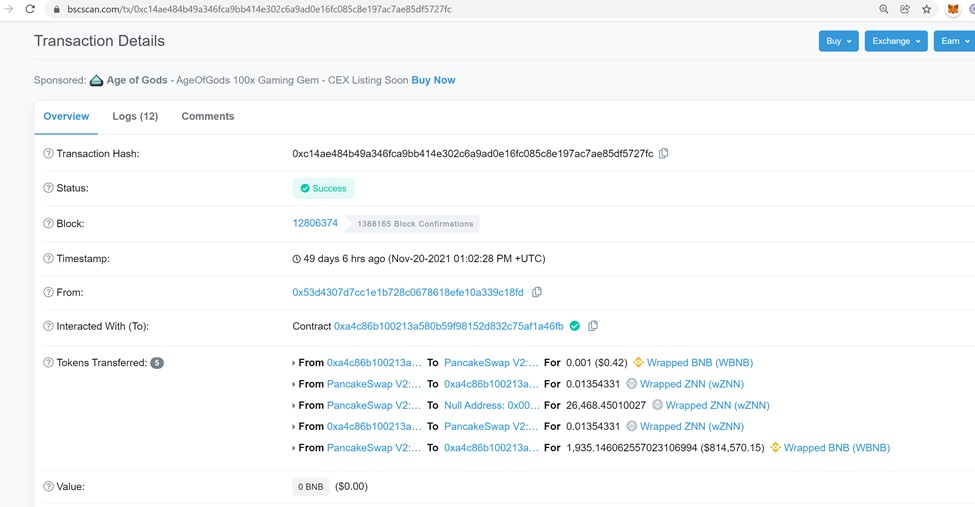Expand the 26,468.45010027 wZNN transfer row arrow
The image size is (975, 507).
coord(293,406)
